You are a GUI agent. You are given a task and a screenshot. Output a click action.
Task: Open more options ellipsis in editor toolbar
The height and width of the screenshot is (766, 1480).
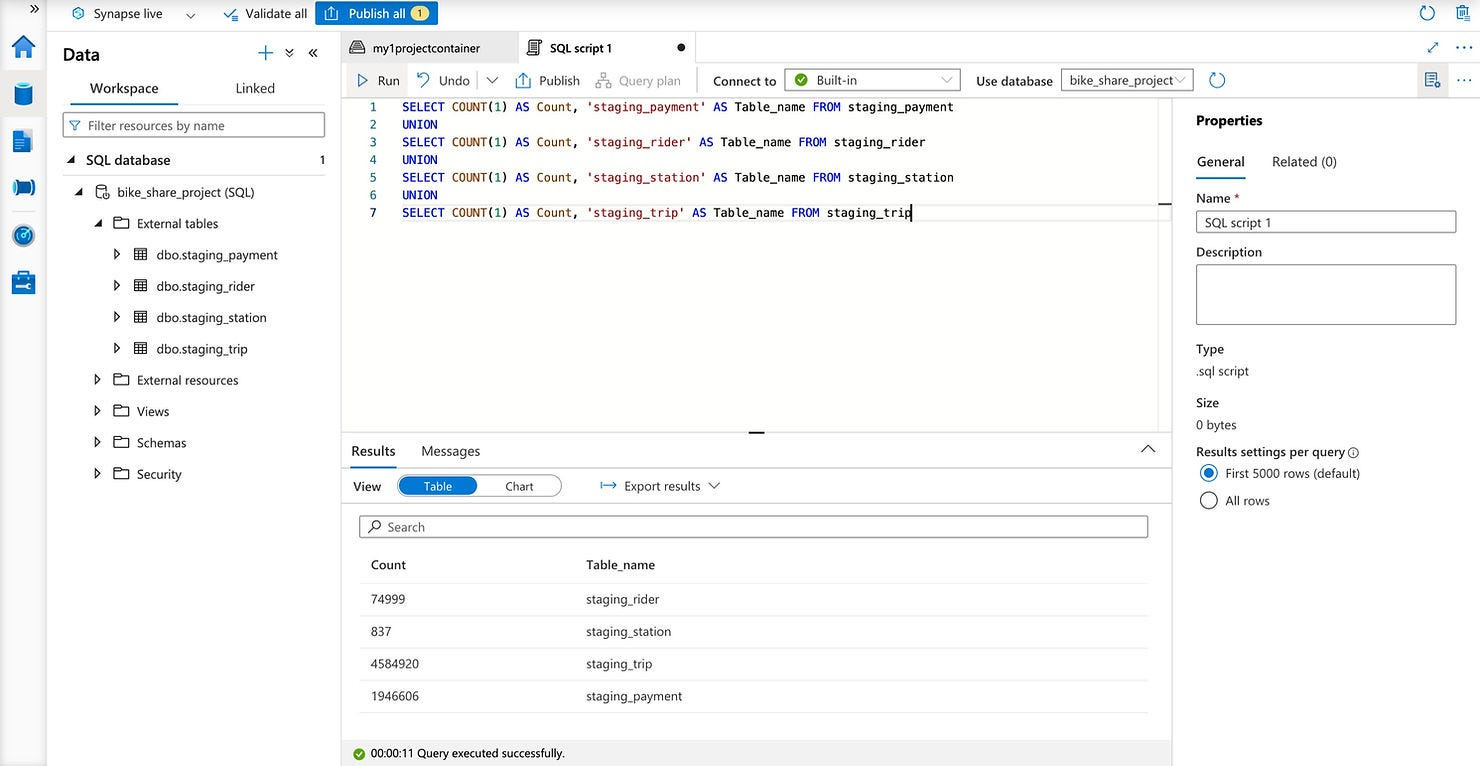click(x=1464, y=80)
